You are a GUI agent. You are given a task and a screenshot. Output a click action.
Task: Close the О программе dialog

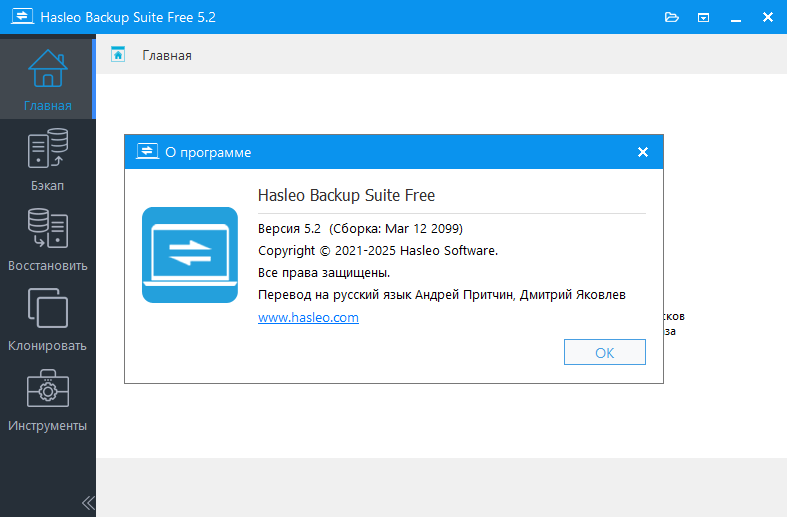[643, 152]
